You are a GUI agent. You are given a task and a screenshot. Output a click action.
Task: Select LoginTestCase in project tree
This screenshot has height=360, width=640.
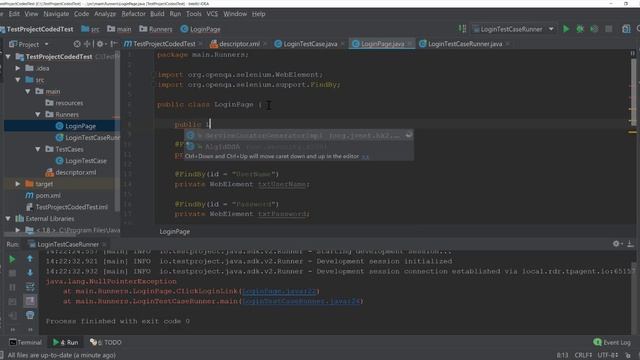coord(86,161)
